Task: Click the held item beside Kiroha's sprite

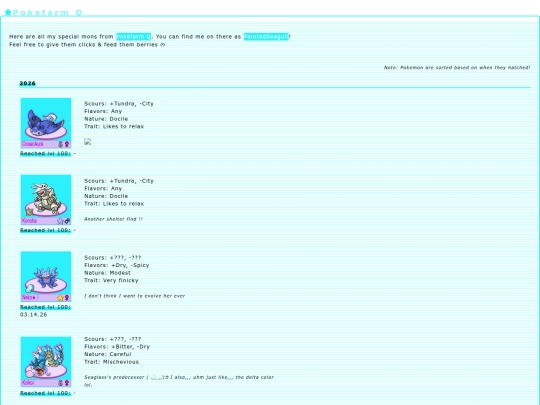Action: [x=29, y=212]
